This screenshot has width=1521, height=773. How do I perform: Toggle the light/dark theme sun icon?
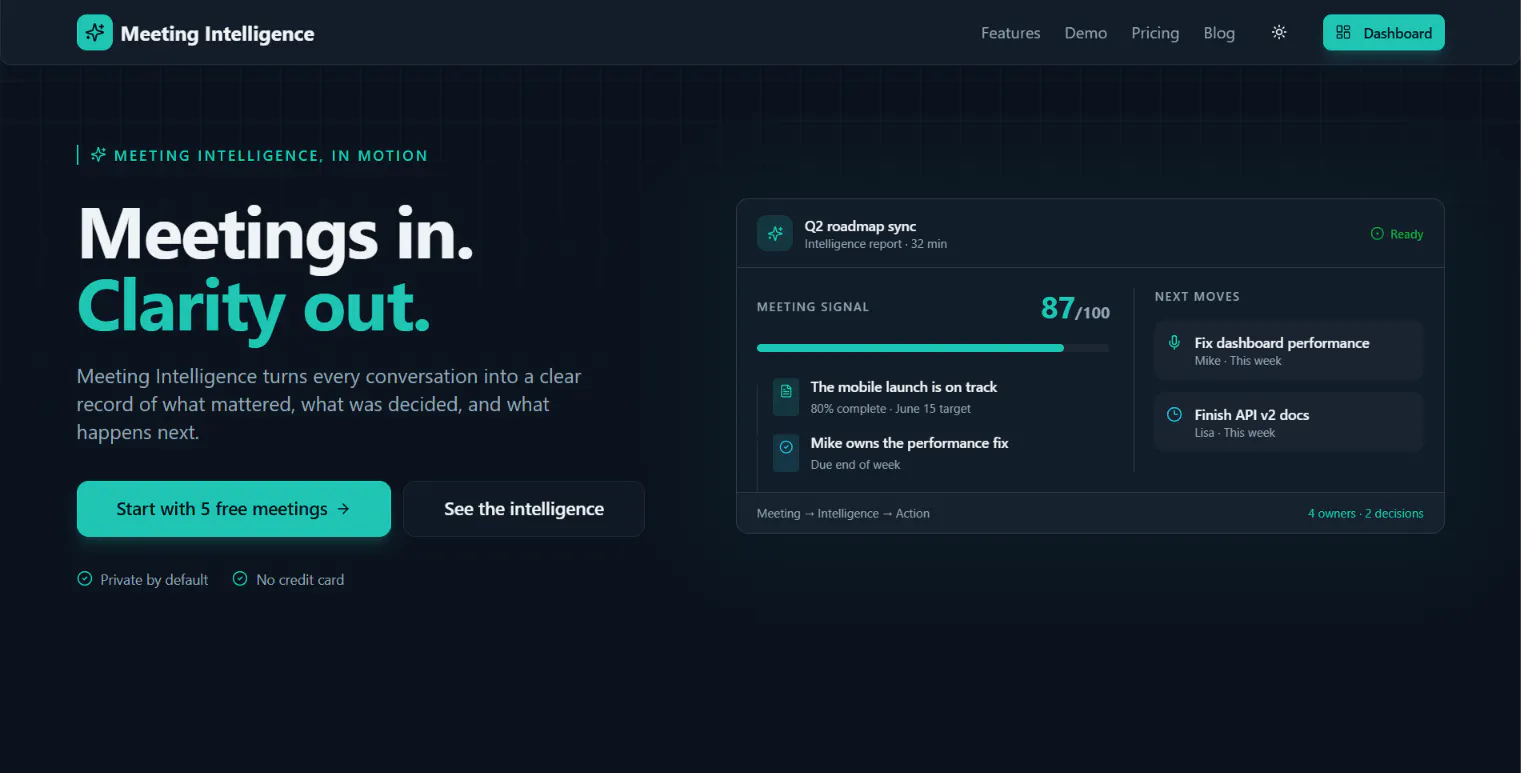click(x=1279, y=33)
